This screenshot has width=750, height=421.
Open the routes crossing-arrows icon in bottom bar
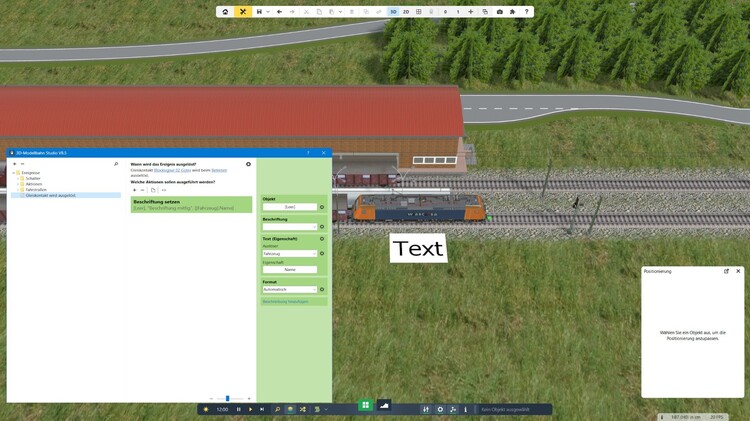pos(303,410)
